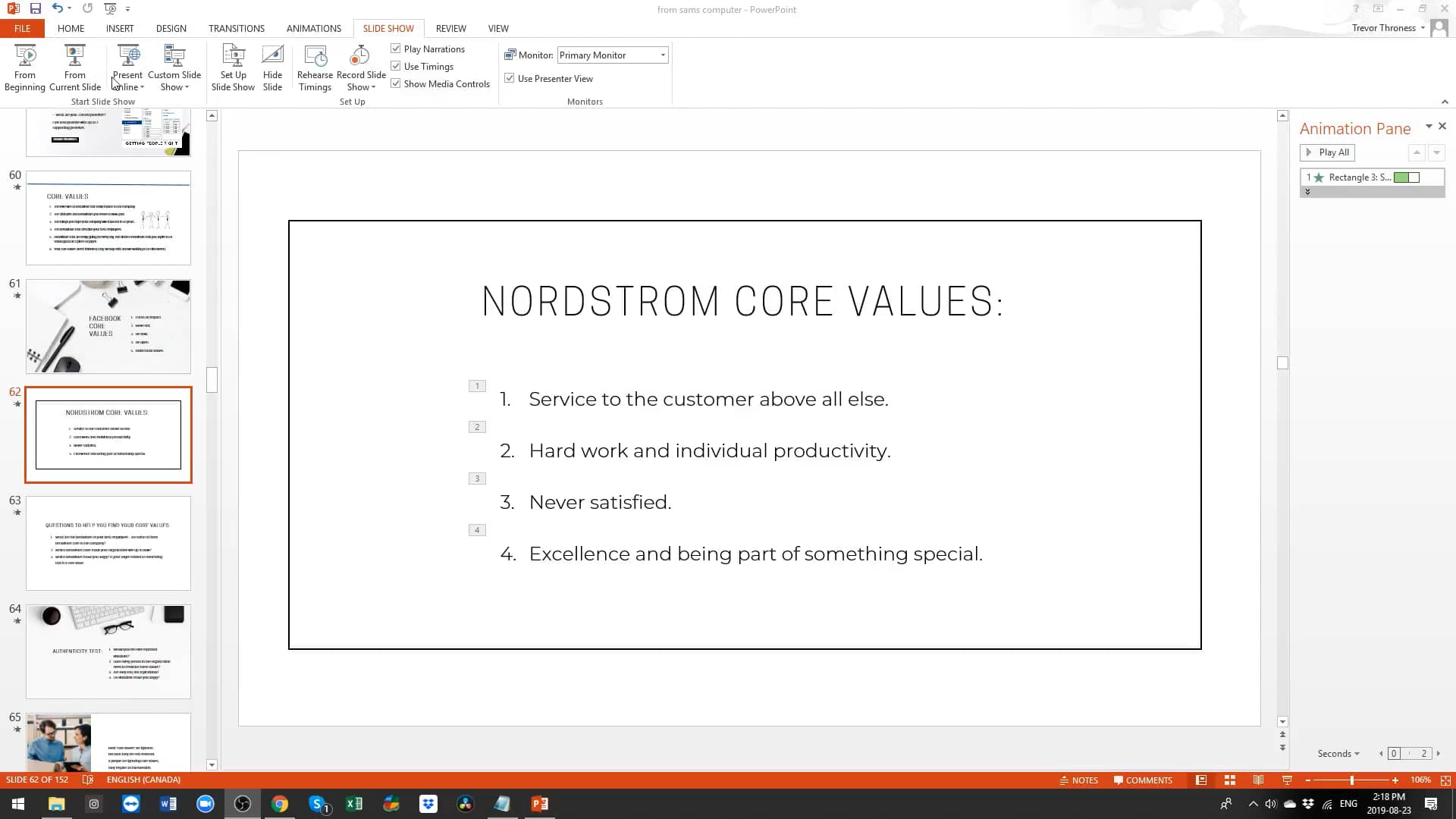Start slideshow From Beginning
Screen dimensions: 1456x819
[x=25, y=67]
